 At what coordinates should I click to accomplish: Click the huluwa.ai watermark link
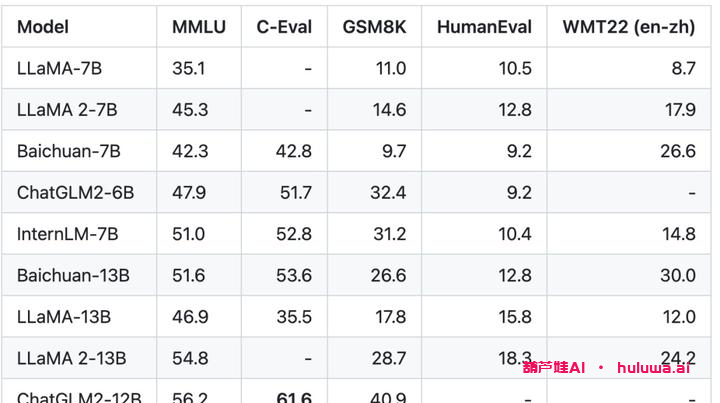pyautogui.click(x=655, y=368)
